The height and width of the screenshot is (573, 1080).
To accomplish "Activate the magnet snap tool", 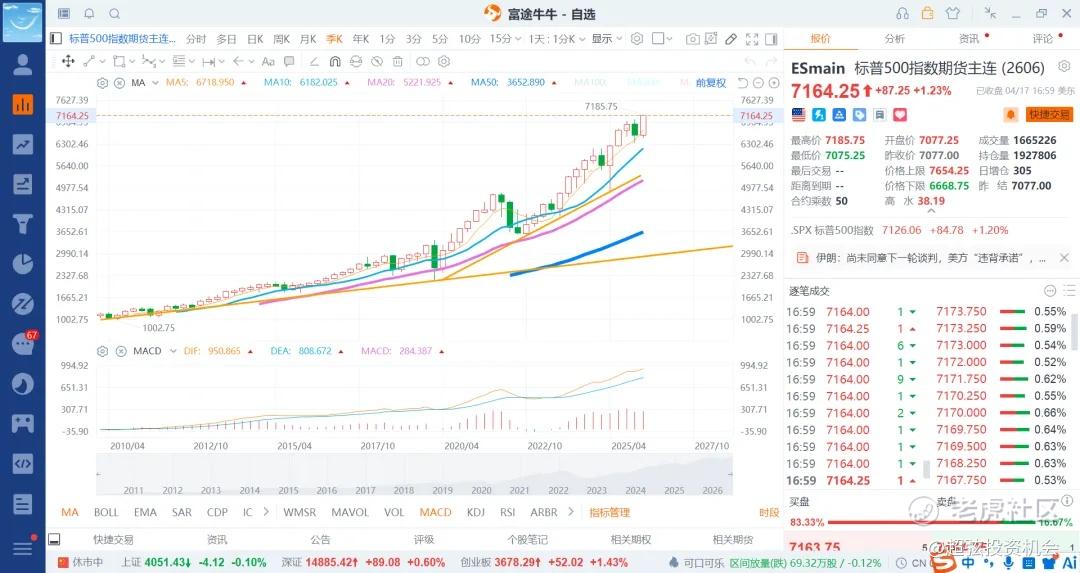I will [335, 61].
